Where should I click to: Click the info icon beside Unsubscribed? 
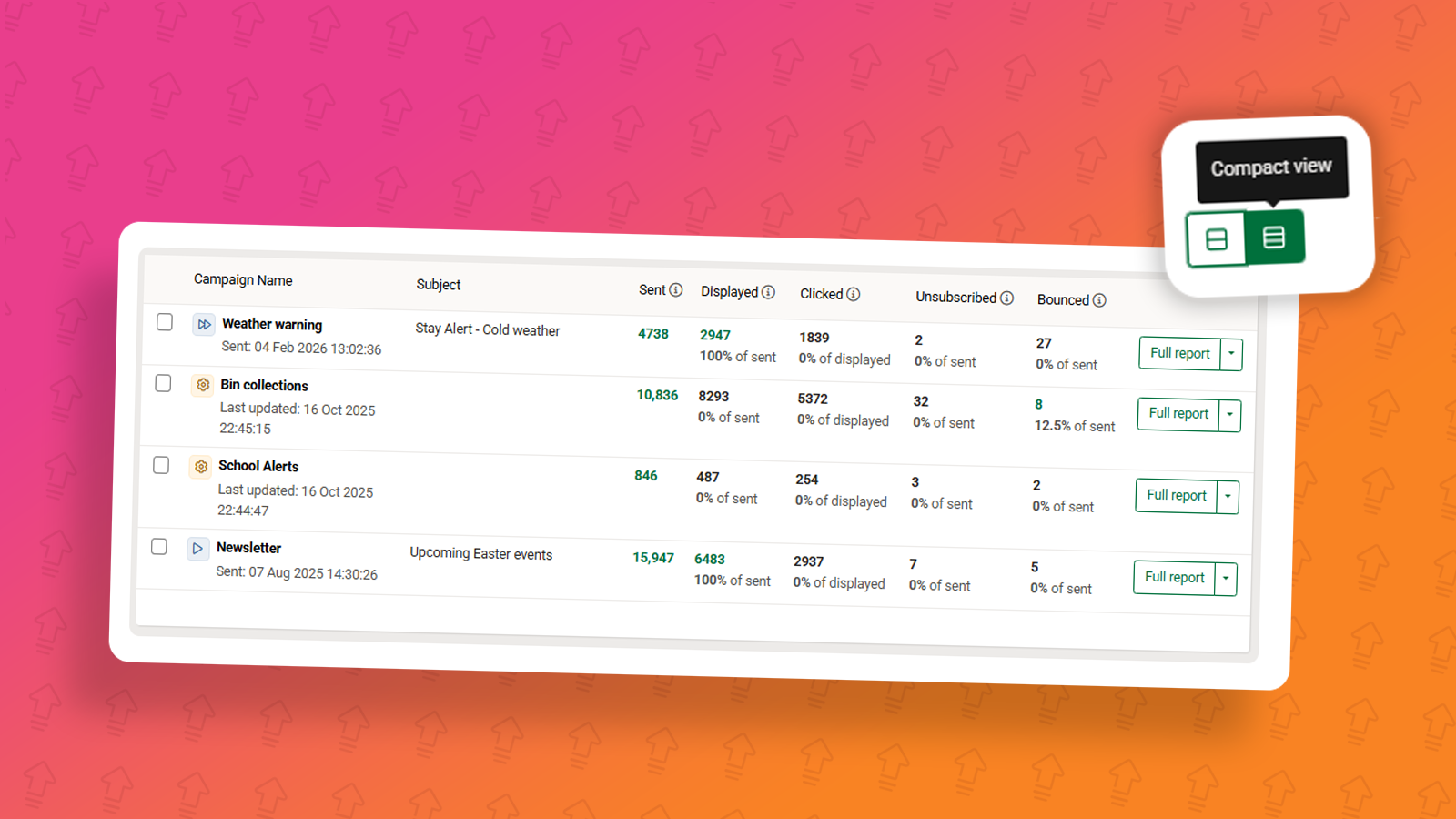point(1006,298)
